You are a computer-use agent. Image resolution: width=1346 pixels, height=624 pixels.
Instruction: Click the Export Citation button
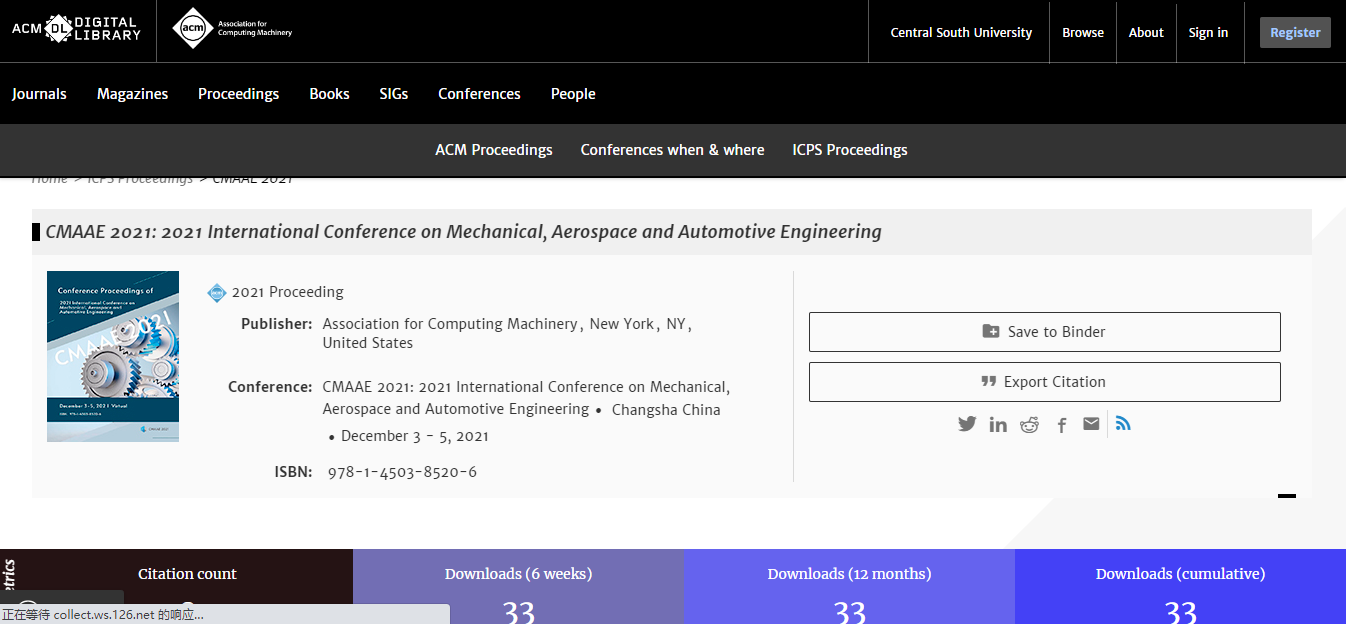pos(1044,382)
